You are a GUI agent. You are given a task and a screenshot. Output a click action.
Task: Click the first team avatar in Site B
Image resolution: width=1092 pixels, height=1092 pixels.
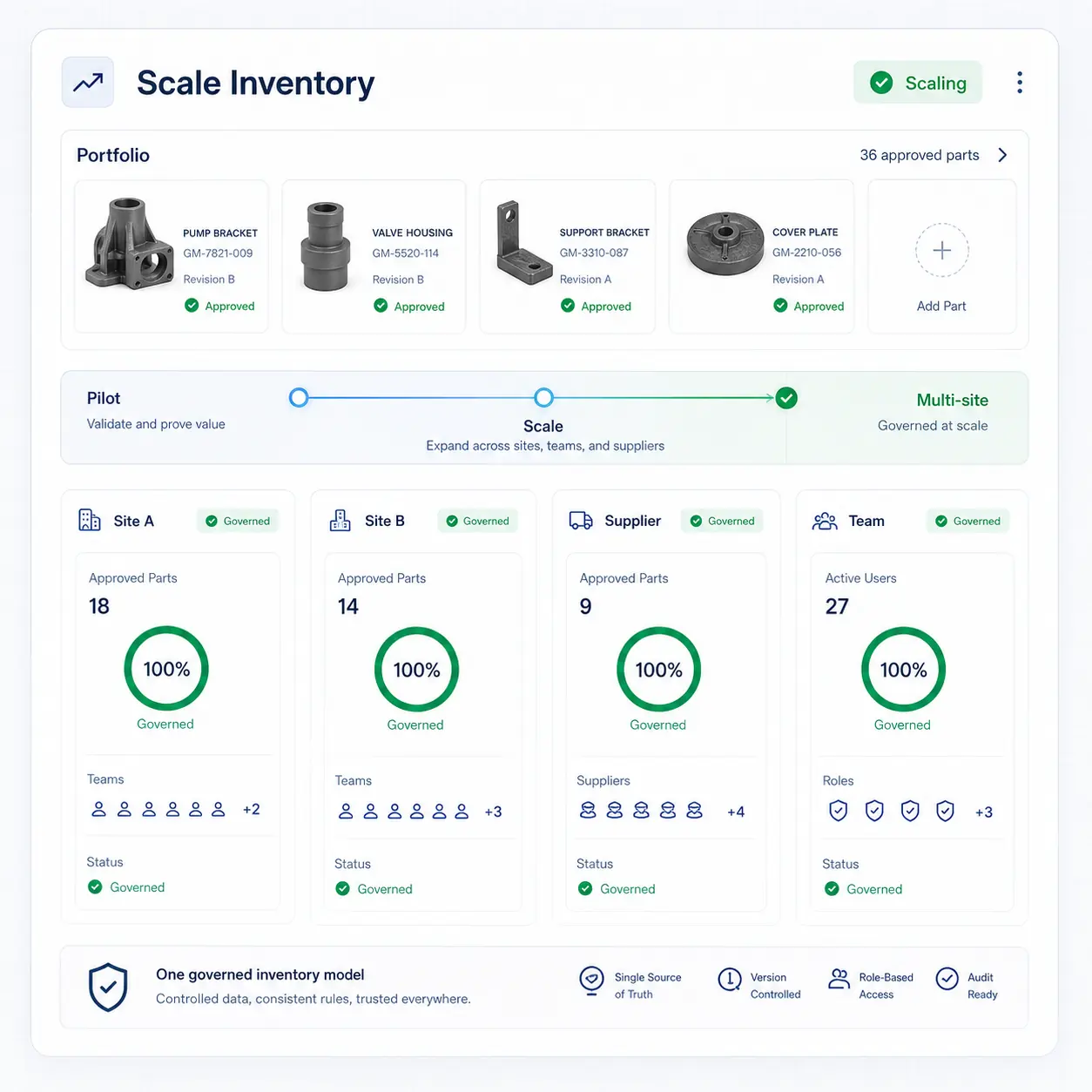pyautogui.click(x=346, y=812)
